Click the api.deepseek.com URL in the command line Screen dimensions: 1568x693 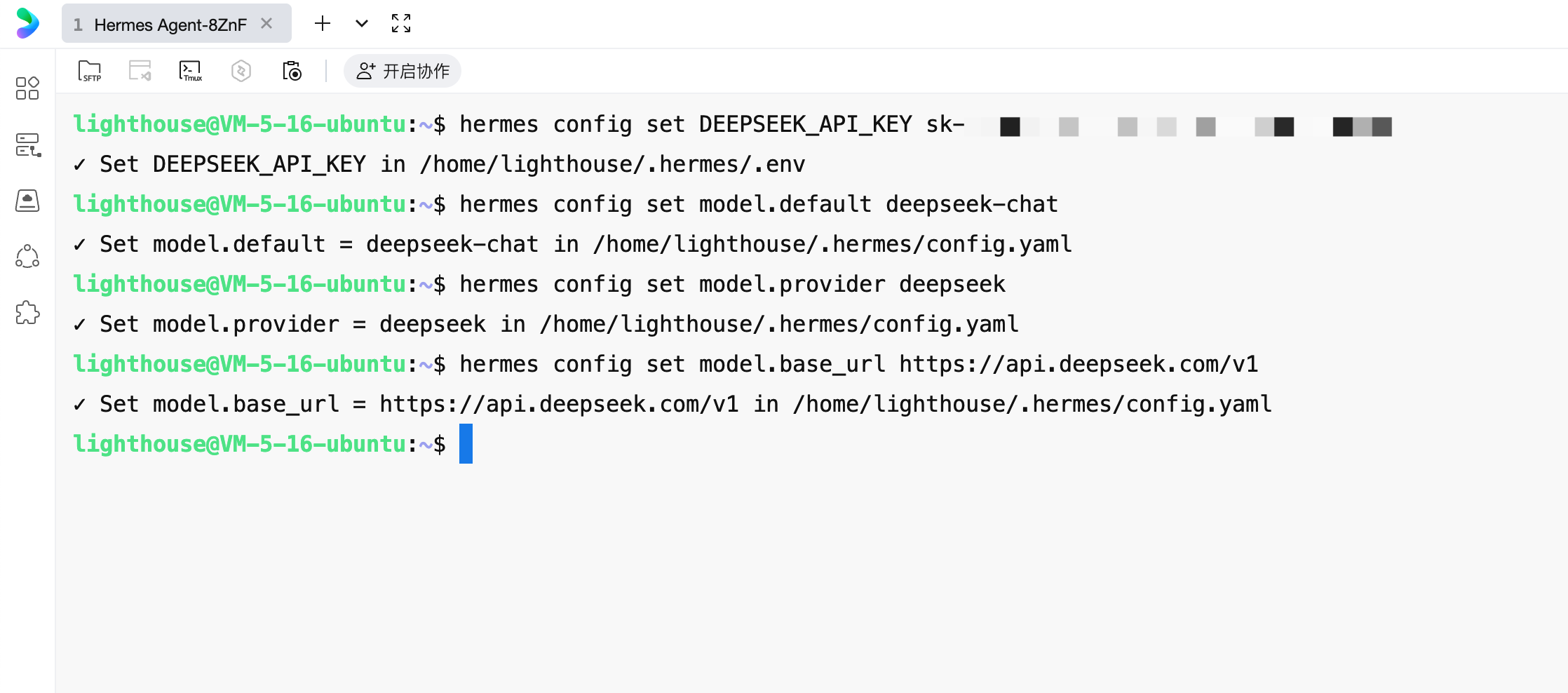(x=1079, y=364)
